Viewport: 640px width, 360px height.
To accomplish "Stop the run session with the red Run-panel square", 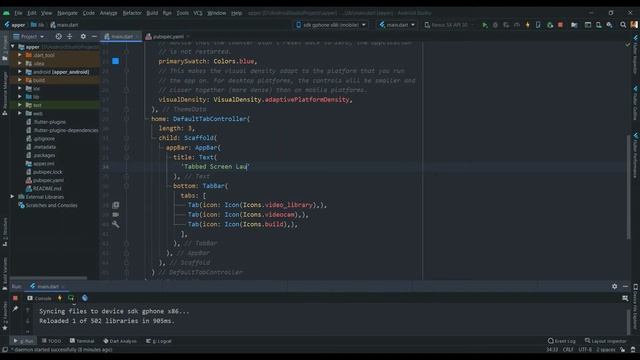I will pos(15,298).
